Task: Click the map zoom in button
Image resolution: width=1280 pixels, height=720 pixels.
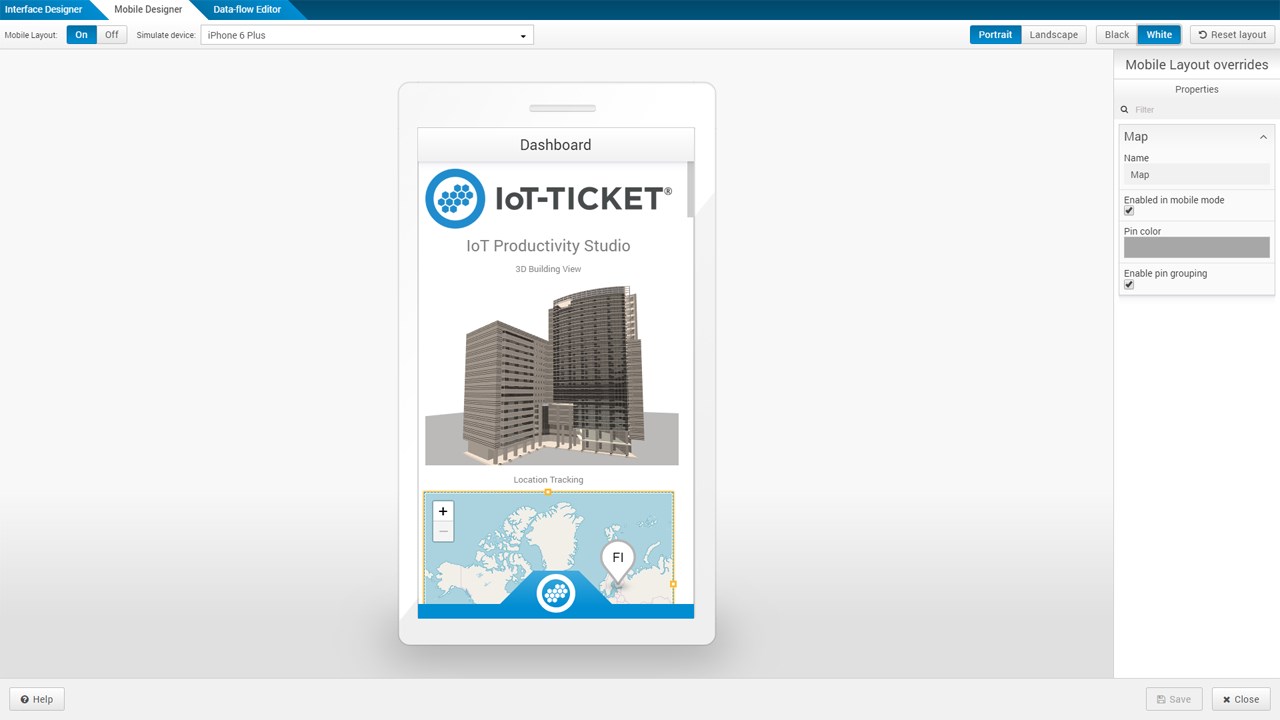Action: coord(443,511)
